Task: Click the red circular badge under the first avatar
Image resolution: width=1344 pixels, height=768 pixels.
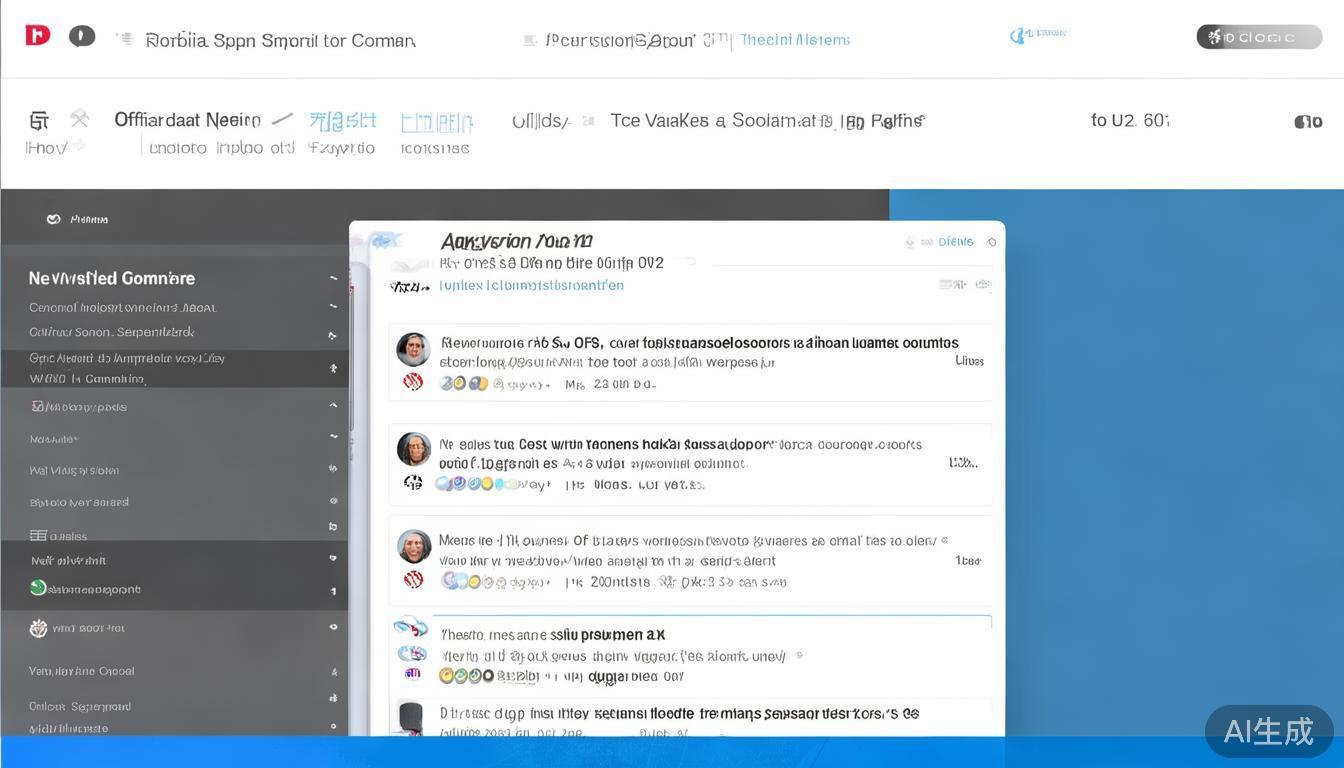Action: click(412, 381)
